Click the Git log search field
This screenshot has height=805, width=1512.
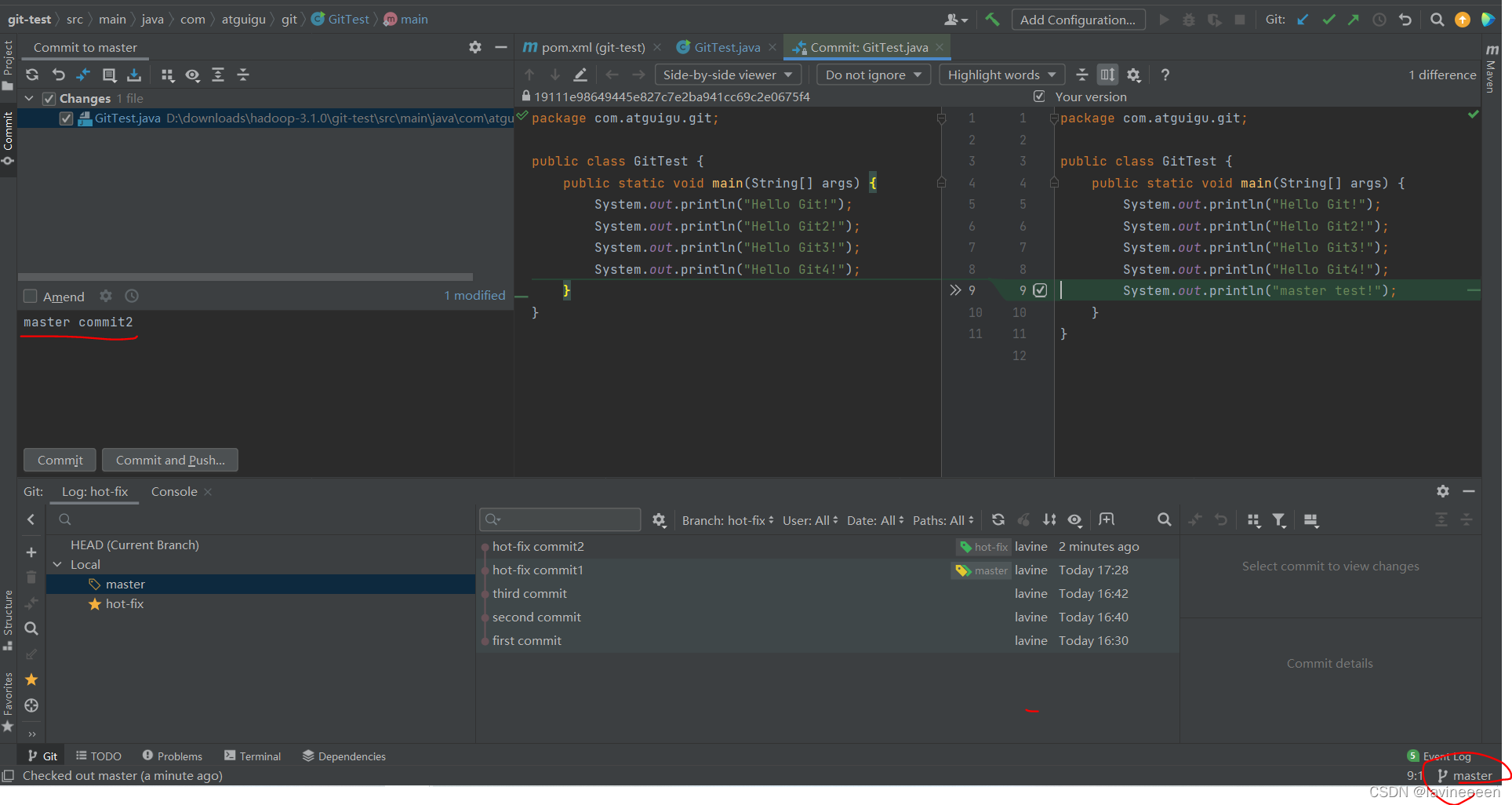tap(560, 519)
